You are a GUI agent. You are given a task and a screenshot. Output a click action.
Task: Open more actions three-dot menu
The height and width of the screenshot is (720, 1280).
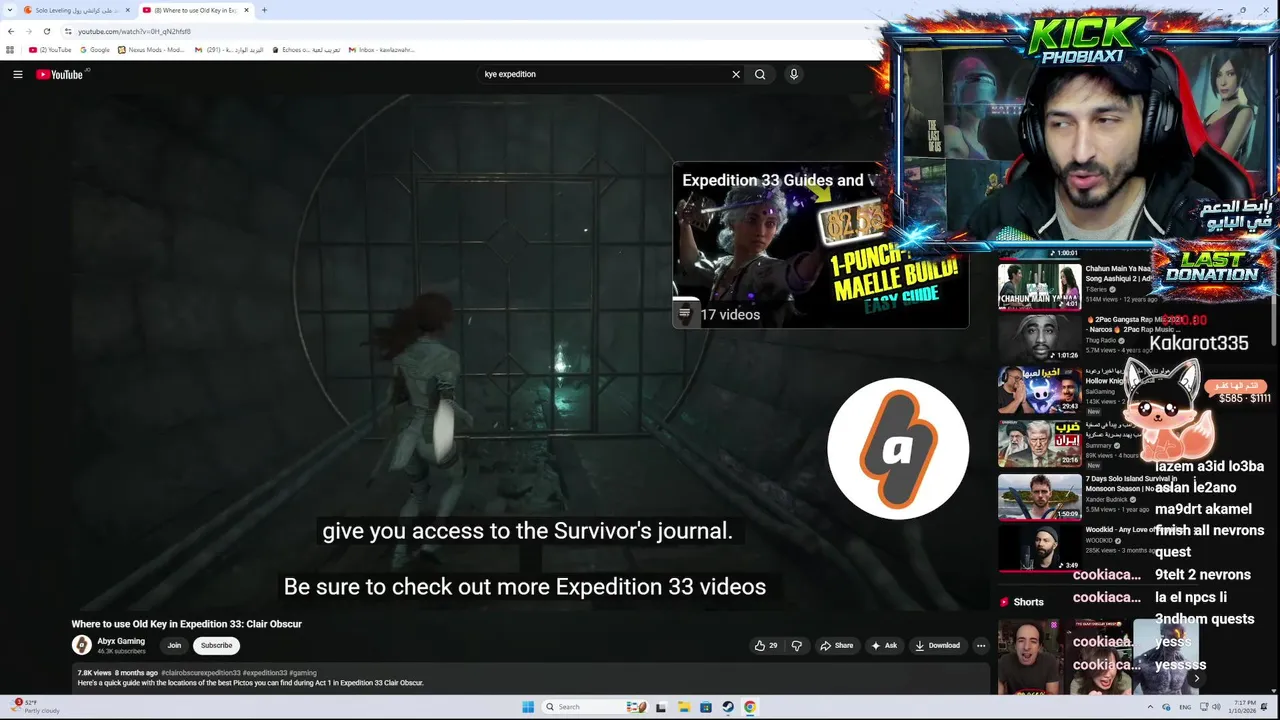981,646
